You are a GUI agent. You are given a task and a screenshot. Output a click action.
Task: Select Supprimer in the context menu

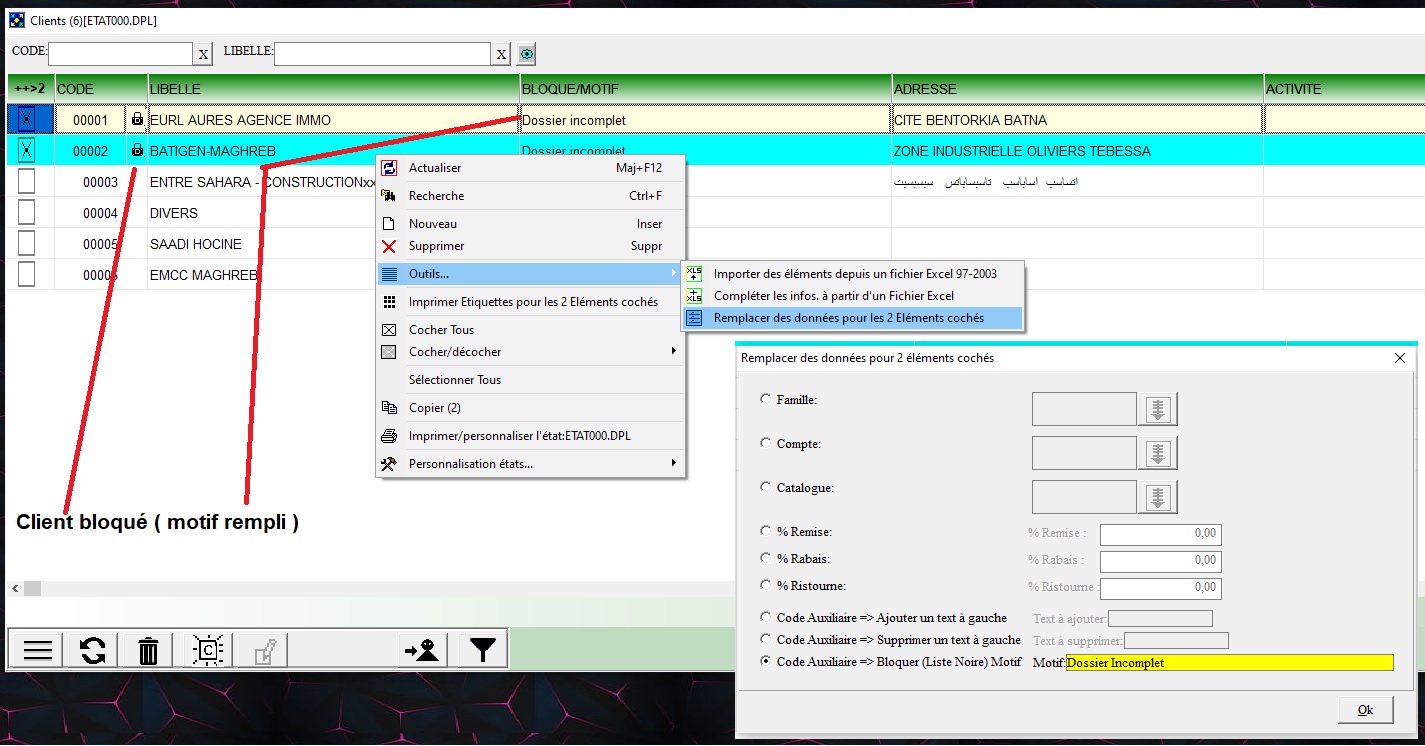[531, 246]
